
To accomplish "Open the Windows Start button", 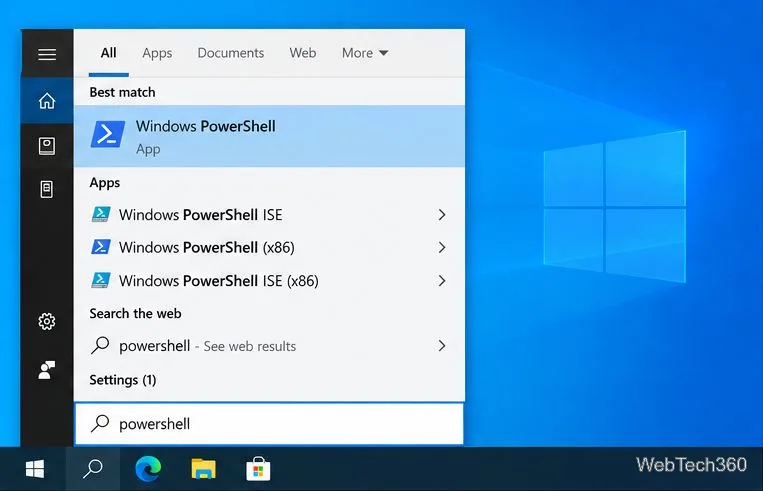I will coord(35,469).
